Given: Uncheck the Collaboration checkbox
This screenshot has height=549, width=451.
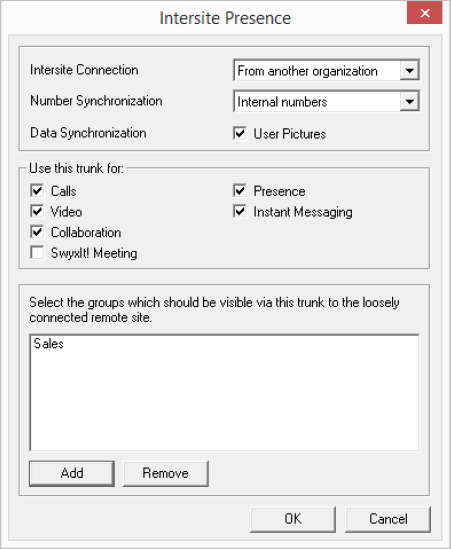Looking at the screenshot, I should [x=37, y=232].
